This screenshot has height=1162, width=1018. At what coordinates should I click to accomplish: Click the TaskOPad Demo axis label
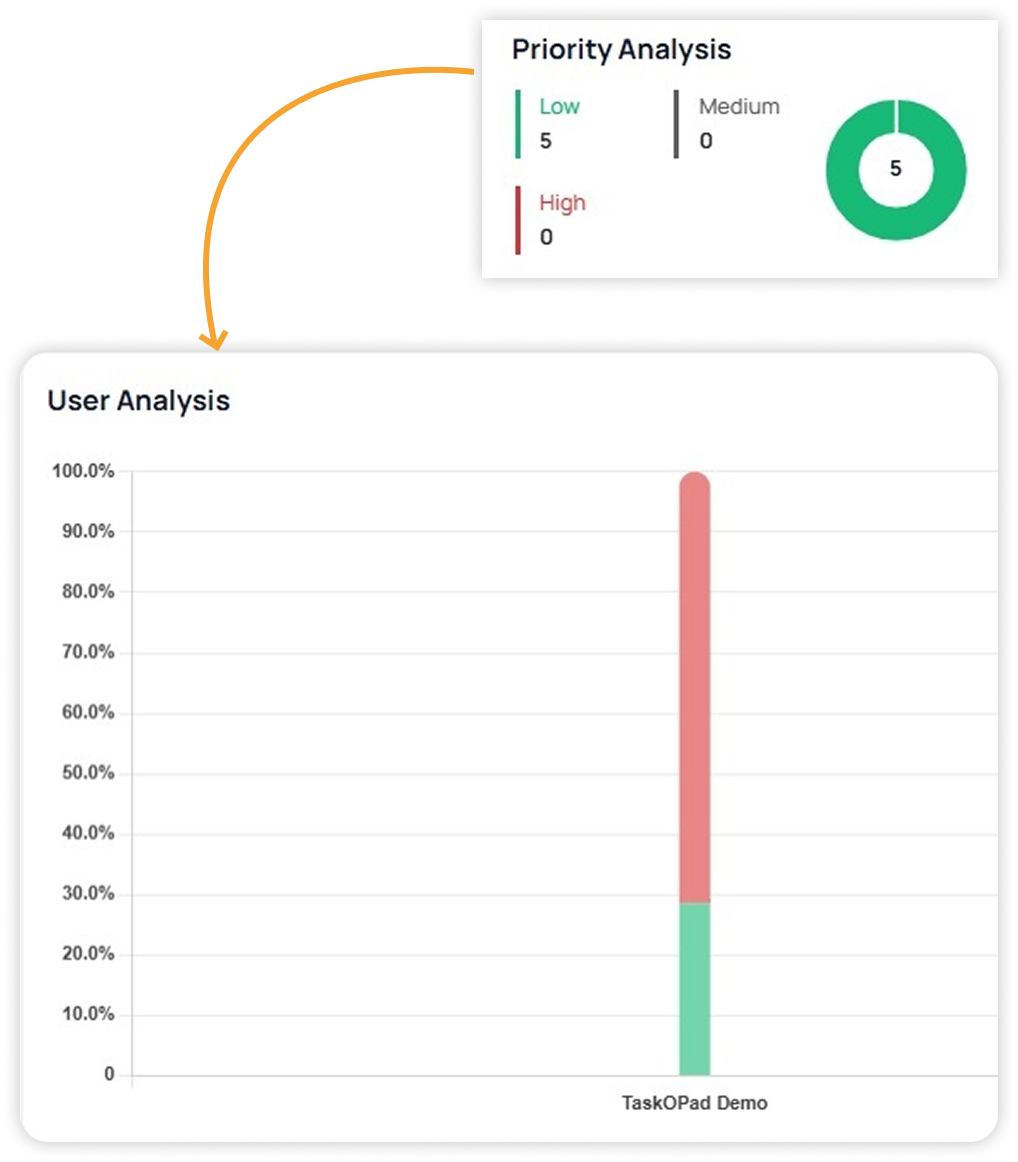pos(695,1104)
